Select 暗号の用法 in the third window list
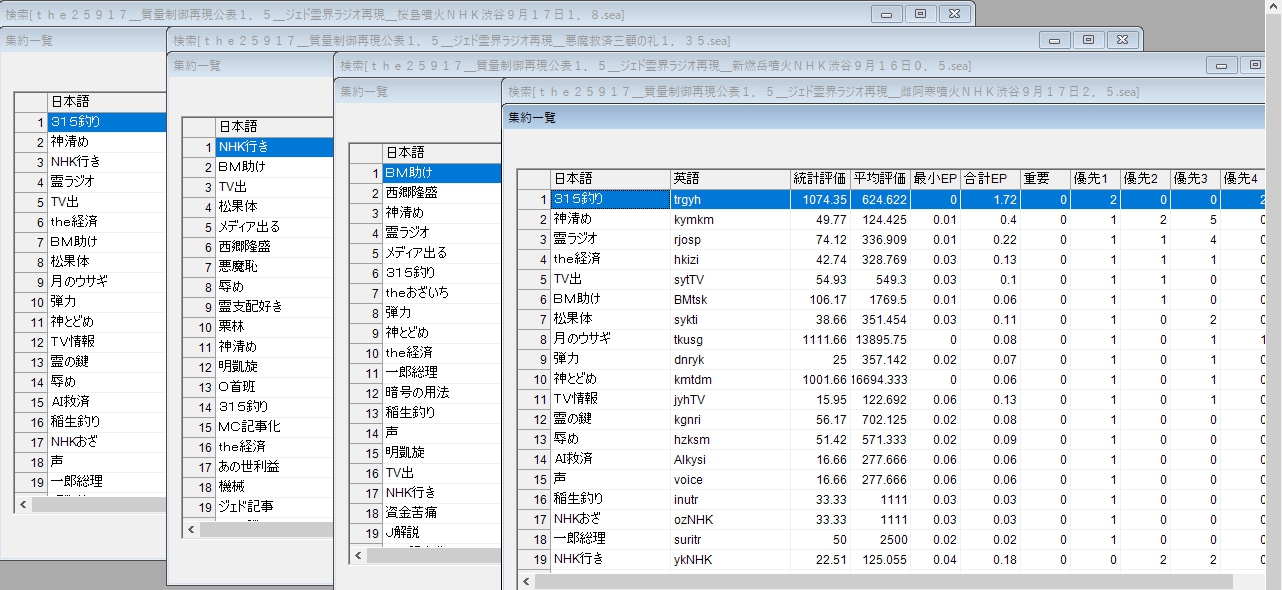 pos(440,392)
